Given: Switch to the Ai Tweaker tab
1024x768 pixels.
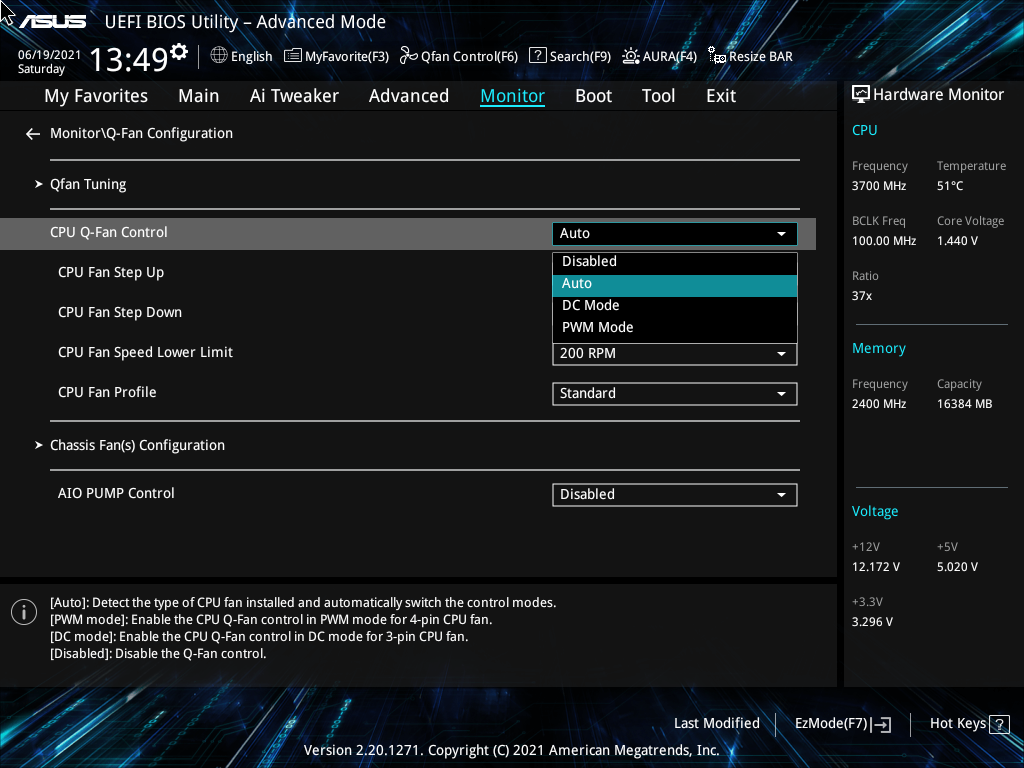Looking at the screenshot, I should point(294,95).
